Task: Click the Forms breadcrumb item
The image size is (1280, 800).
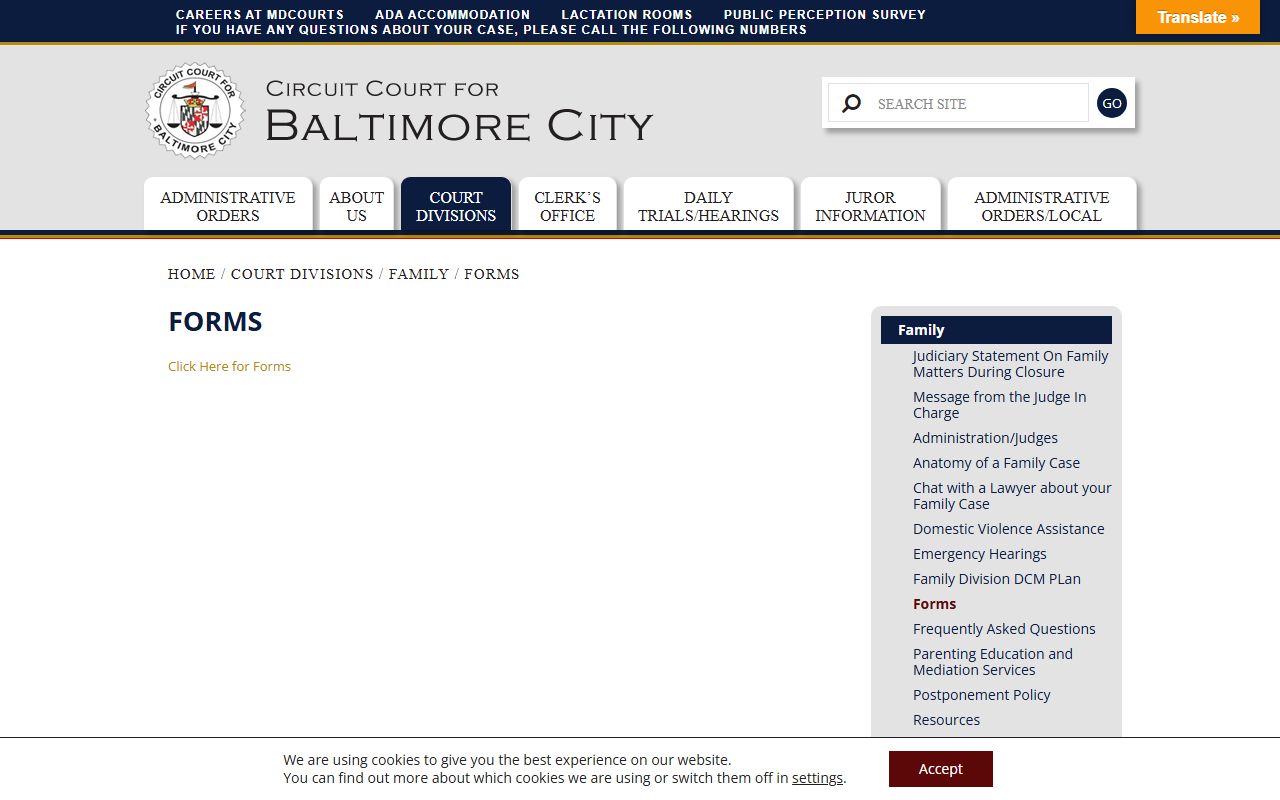Action: 492,274
